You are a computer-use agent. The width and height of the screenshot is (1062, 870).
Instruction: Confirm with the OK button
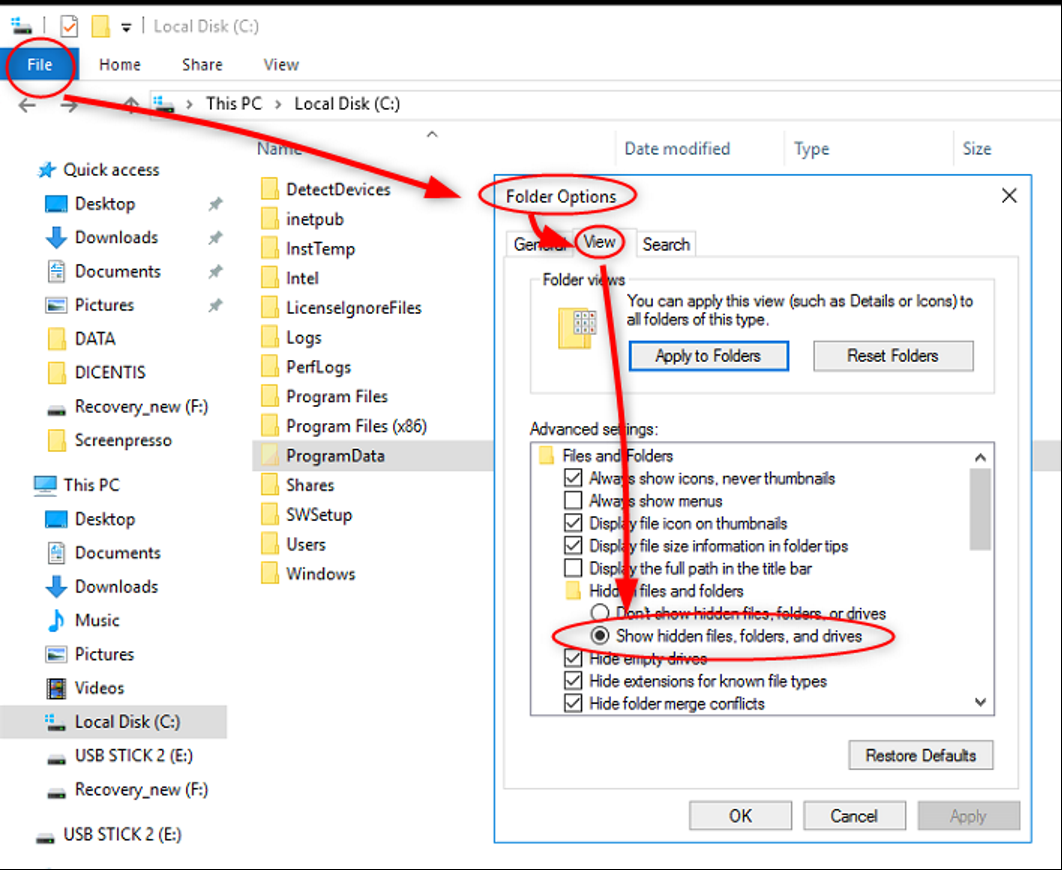pyautogui.click(x=740, y=816)
